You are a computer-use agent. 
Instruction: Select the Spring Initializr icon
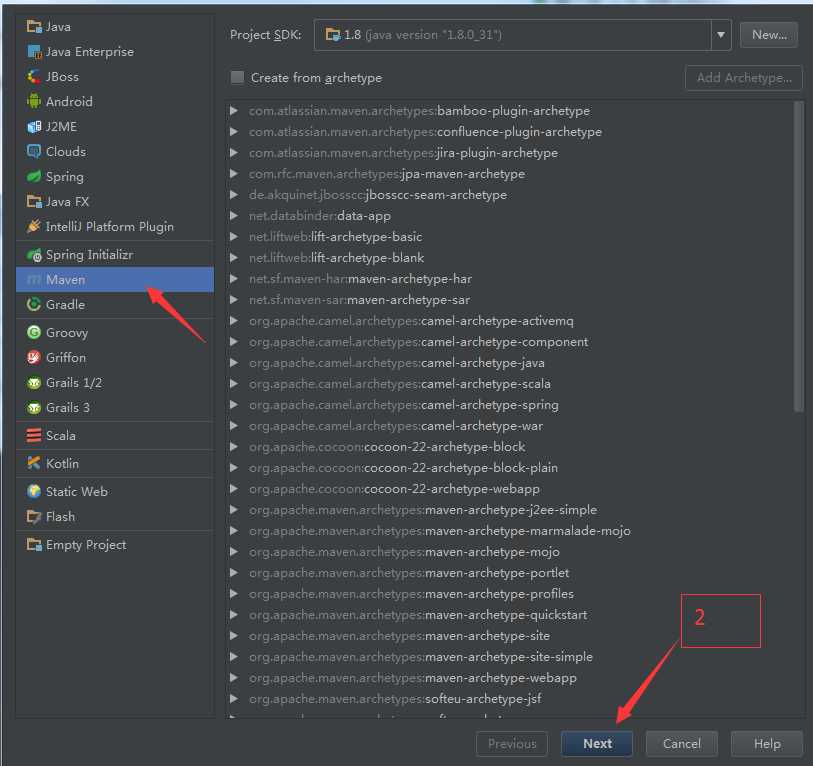click(x=34, y=255)
